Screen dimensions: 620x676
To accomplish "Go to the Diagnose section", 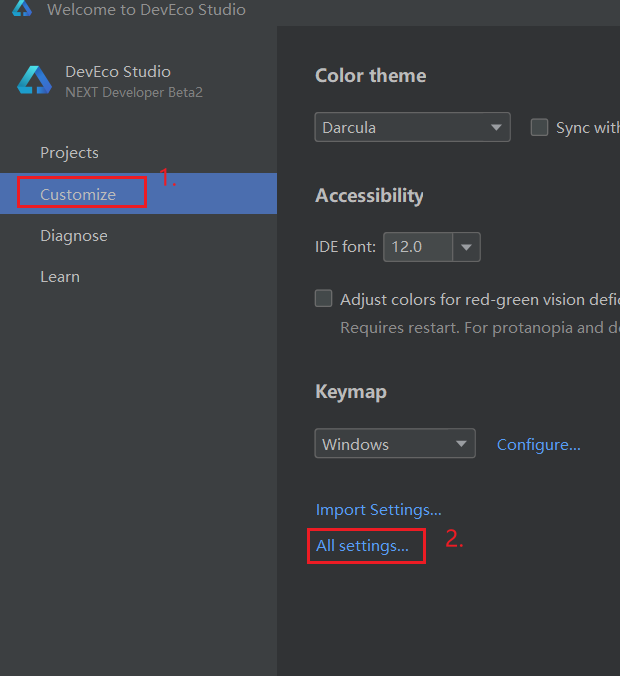I will 74,236.
